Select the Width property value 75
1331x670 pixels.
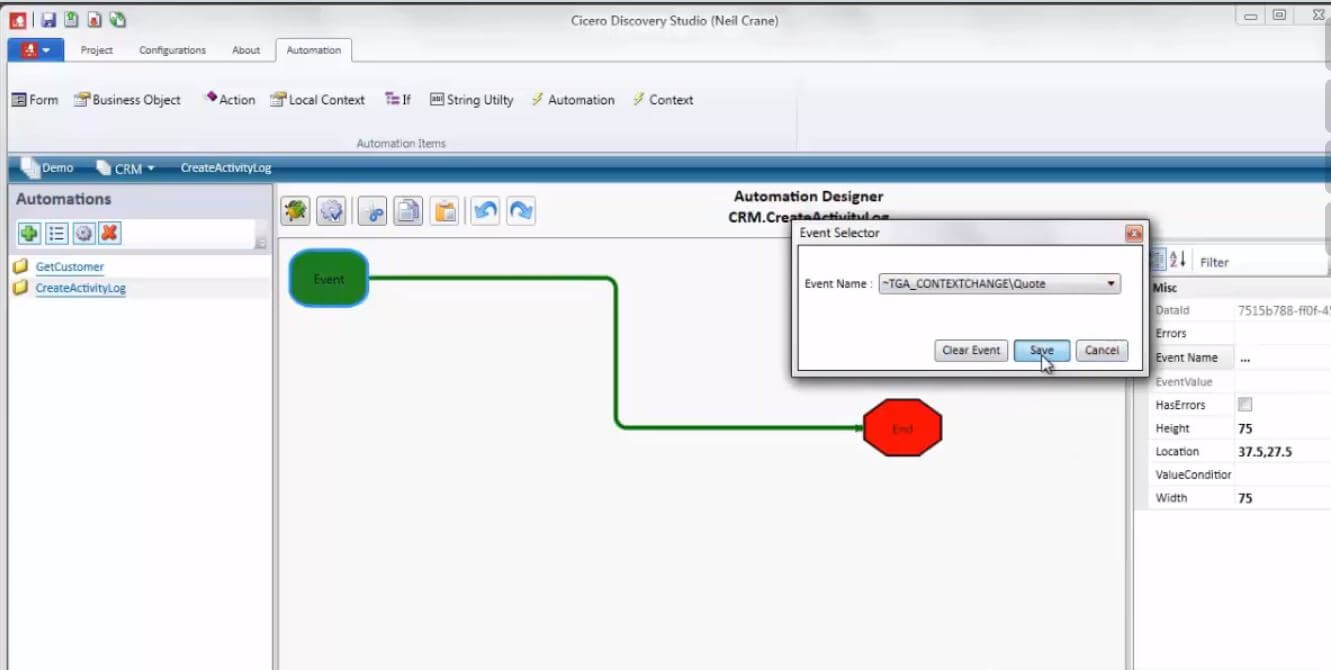point(1283,498)
